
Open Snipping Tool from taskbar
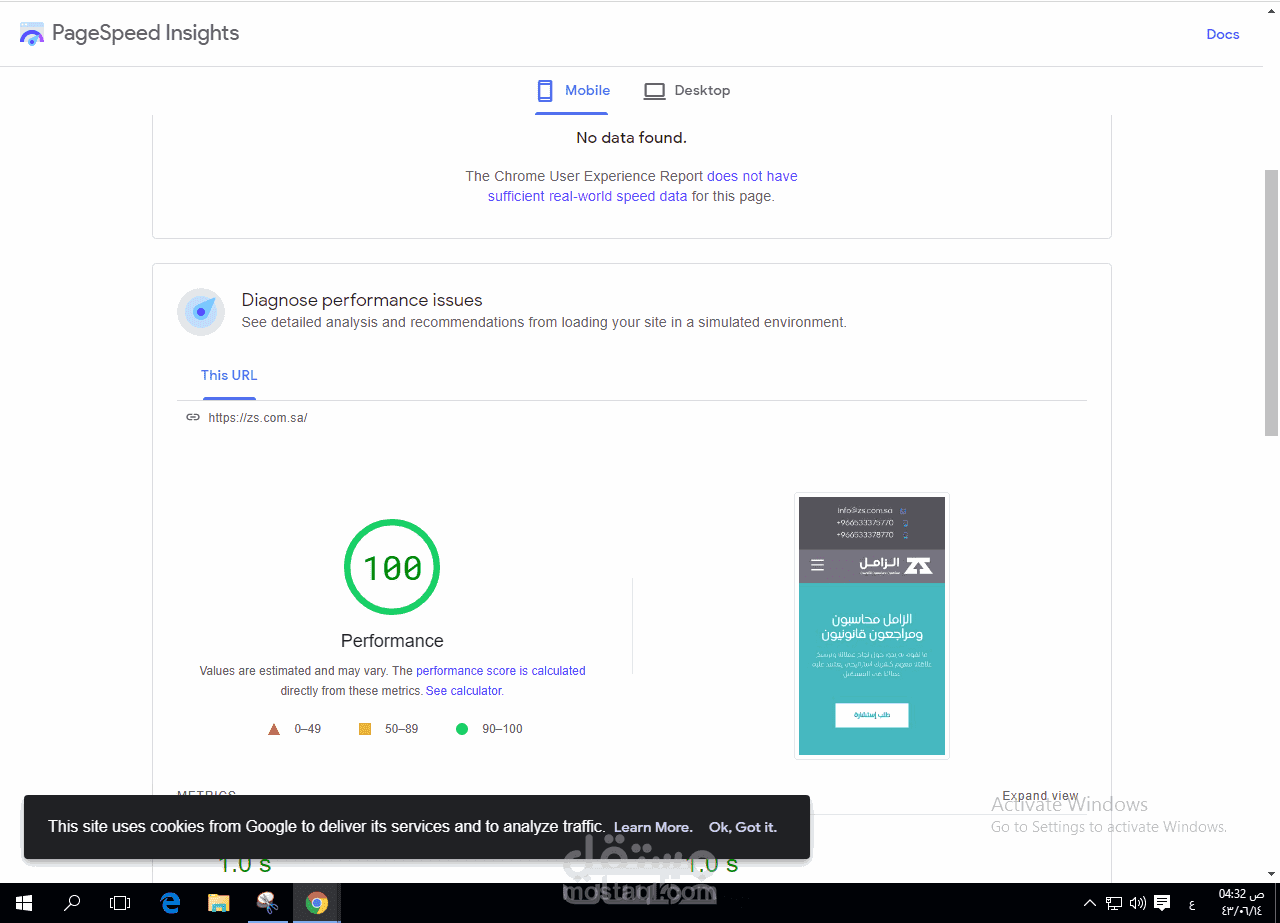tap(267, 903)
